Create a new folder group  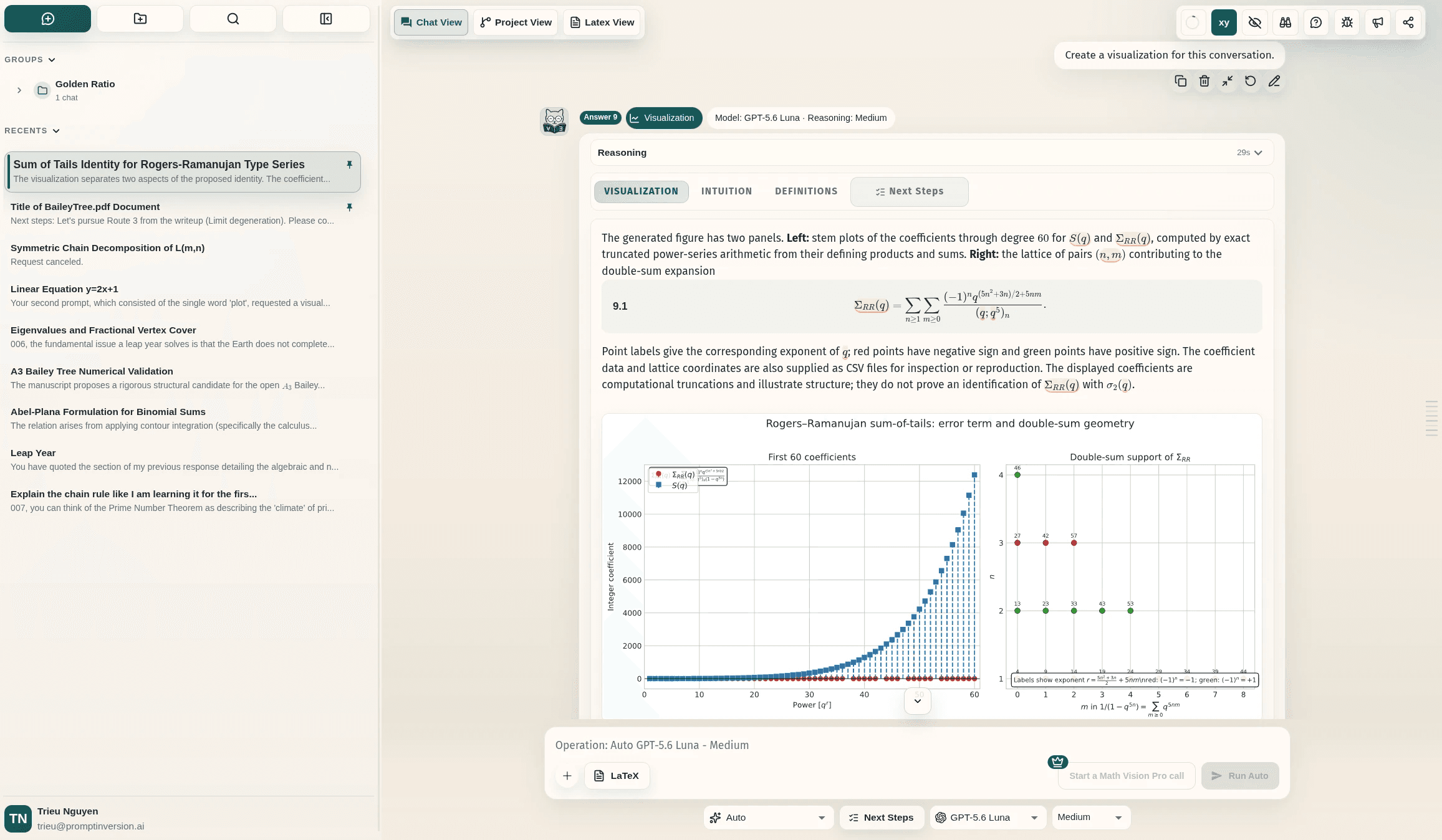click(x=140, y=19)
